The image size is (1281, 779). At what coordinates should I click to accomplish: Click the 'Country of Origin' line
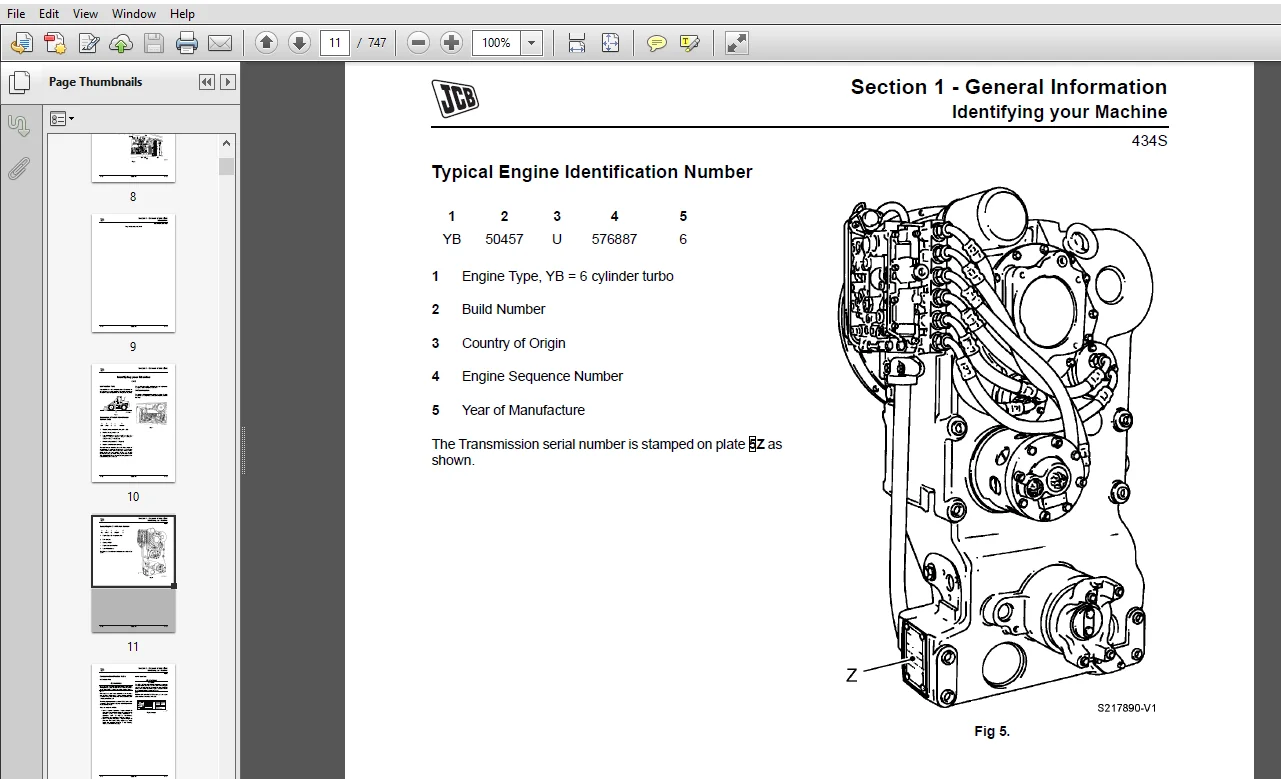tap(513, 343)
